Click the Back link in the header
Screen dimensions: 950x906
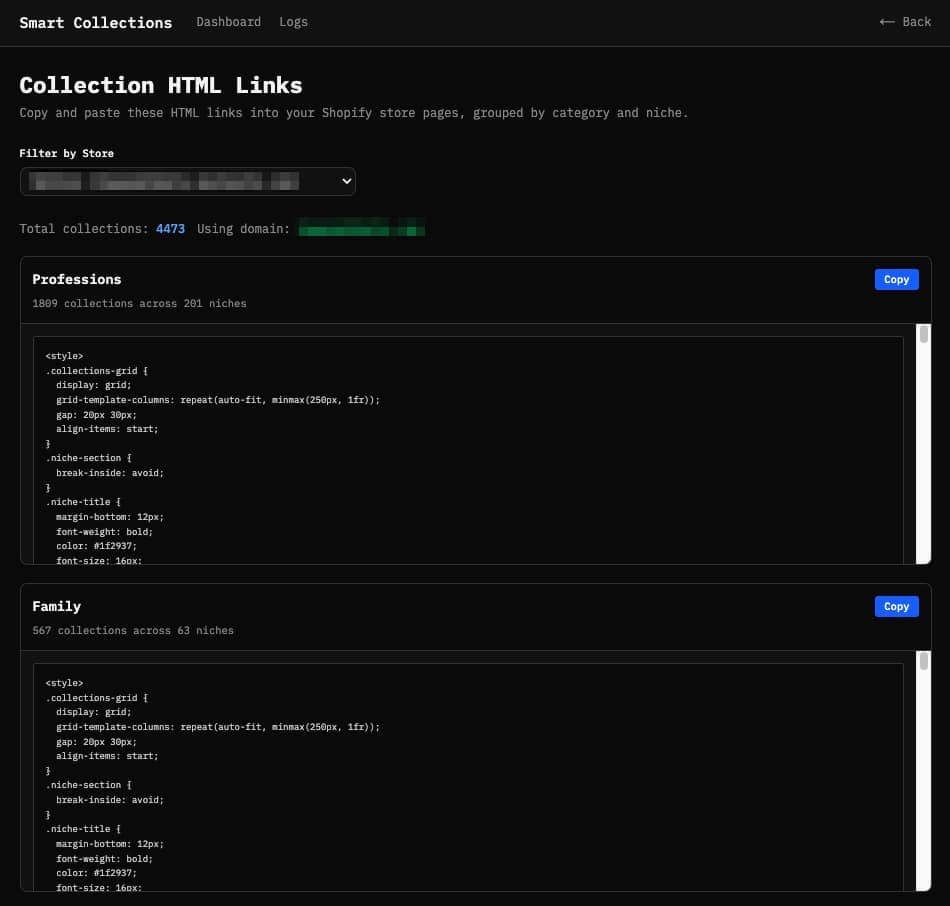point(904,21)
